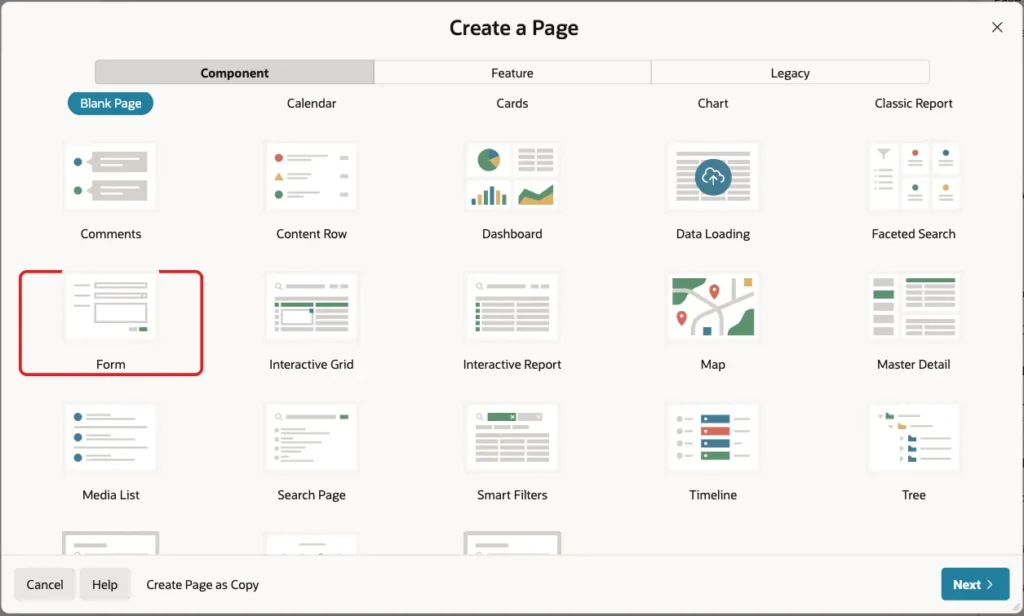The width and height of the screenshot is (1024, 616).
Task: Choose the Content Row page icon
Action: pyautogui.click(x=312, y=176)
